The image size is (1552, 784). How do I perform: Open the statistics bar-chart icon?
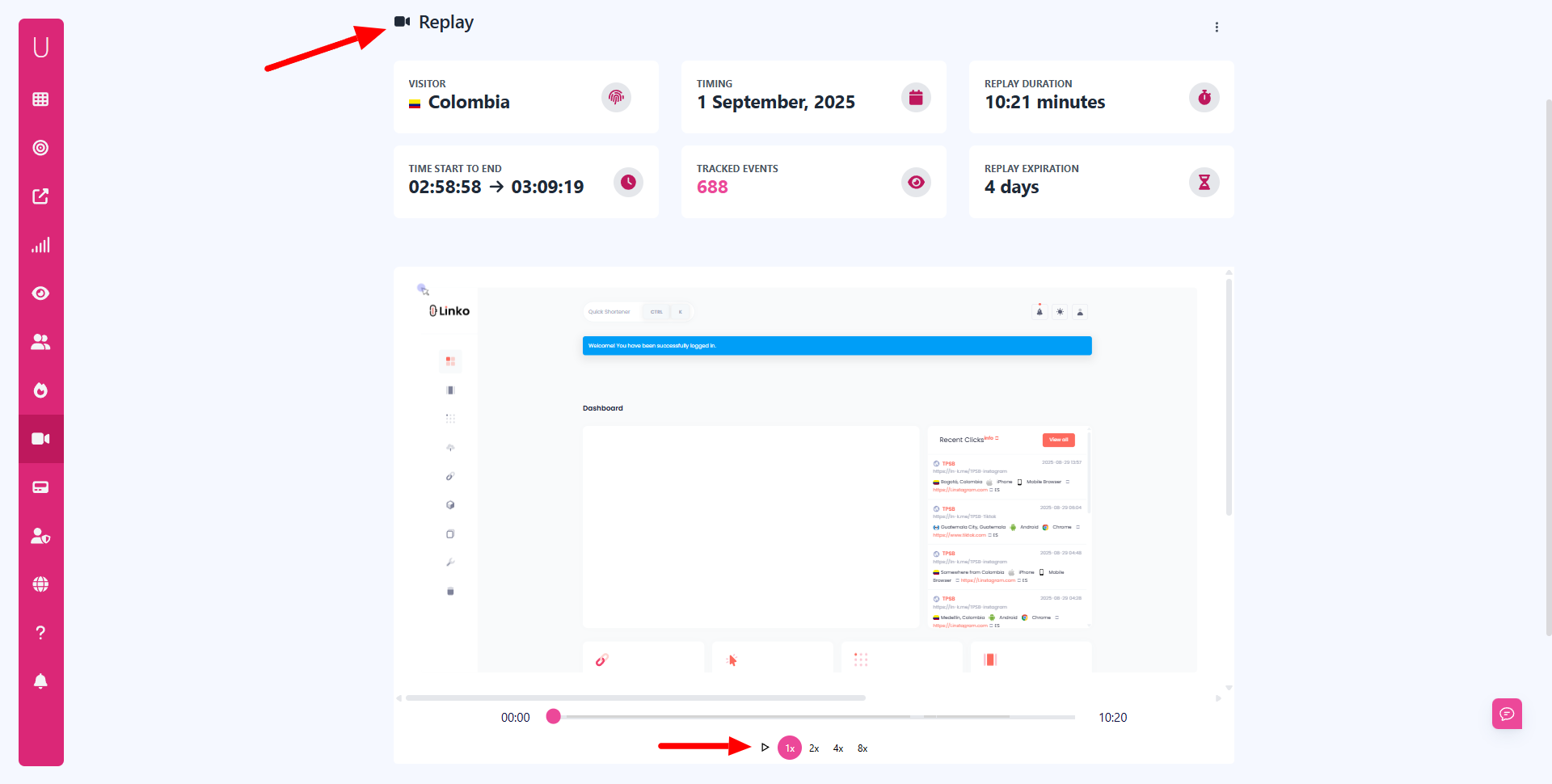(x=40, y=245)
